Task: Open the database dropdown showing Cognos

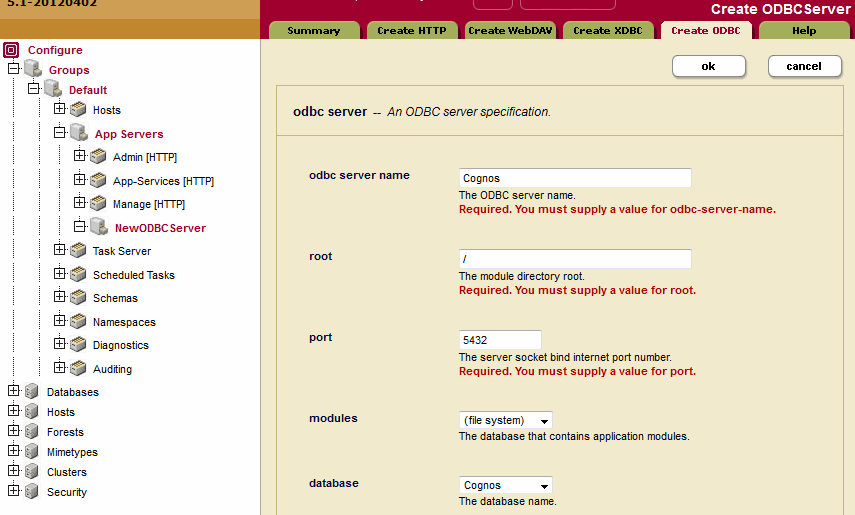Action: click(x=506, y=485)
